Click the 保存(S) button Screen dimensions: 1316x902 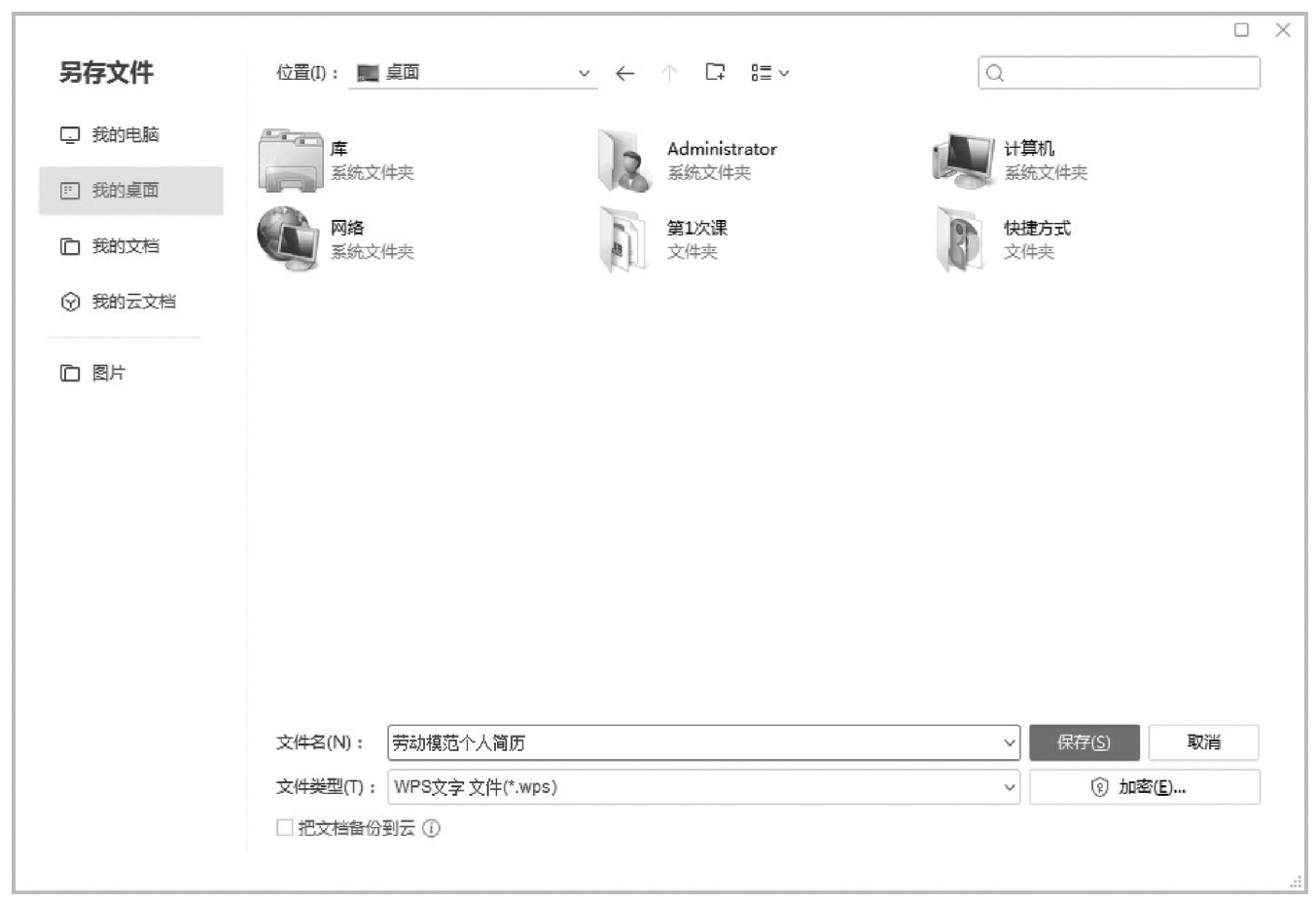(x=1084, y=742)
